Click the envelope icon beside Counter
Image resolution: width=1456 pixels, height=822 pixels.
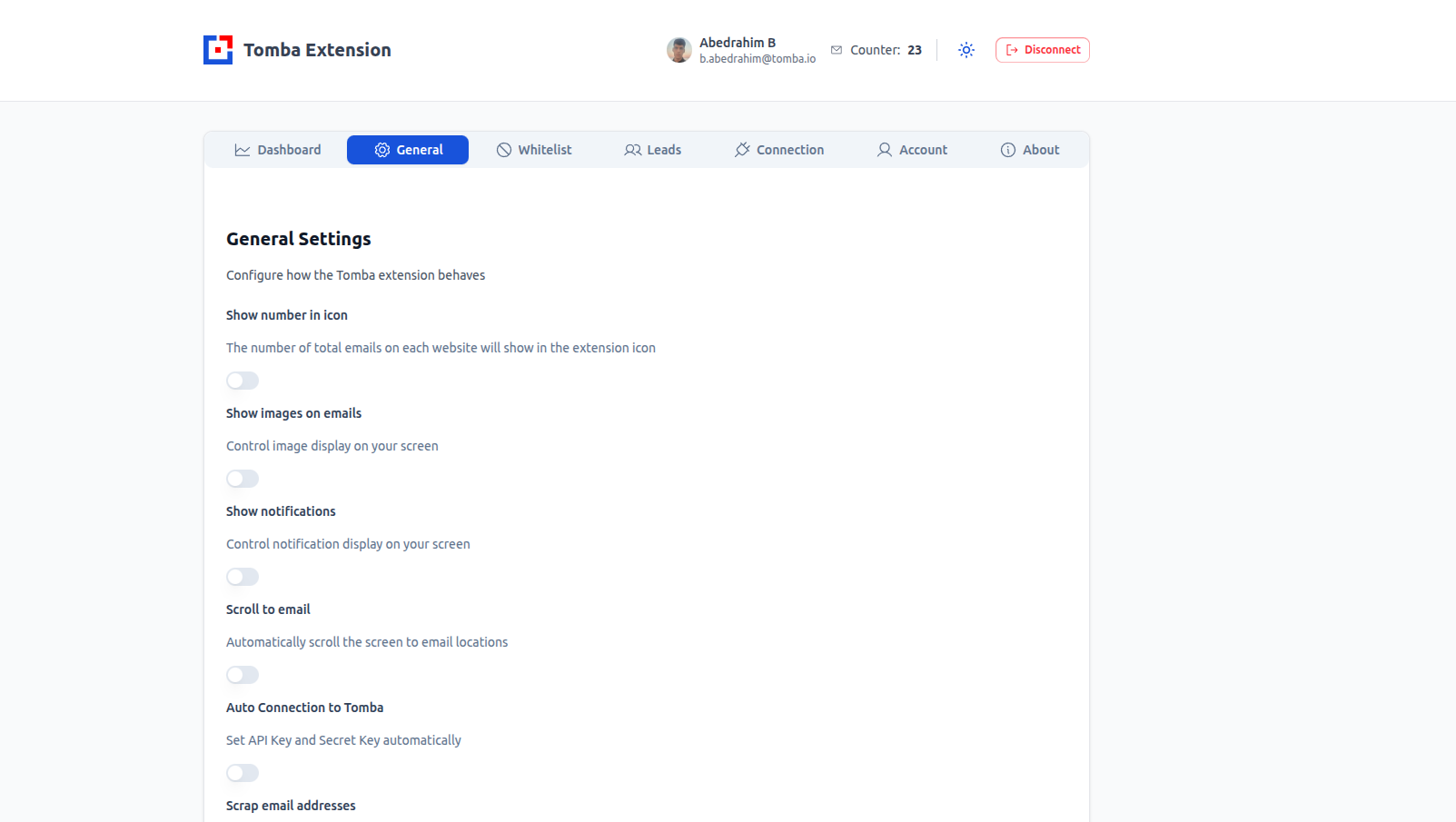(837, 50)
